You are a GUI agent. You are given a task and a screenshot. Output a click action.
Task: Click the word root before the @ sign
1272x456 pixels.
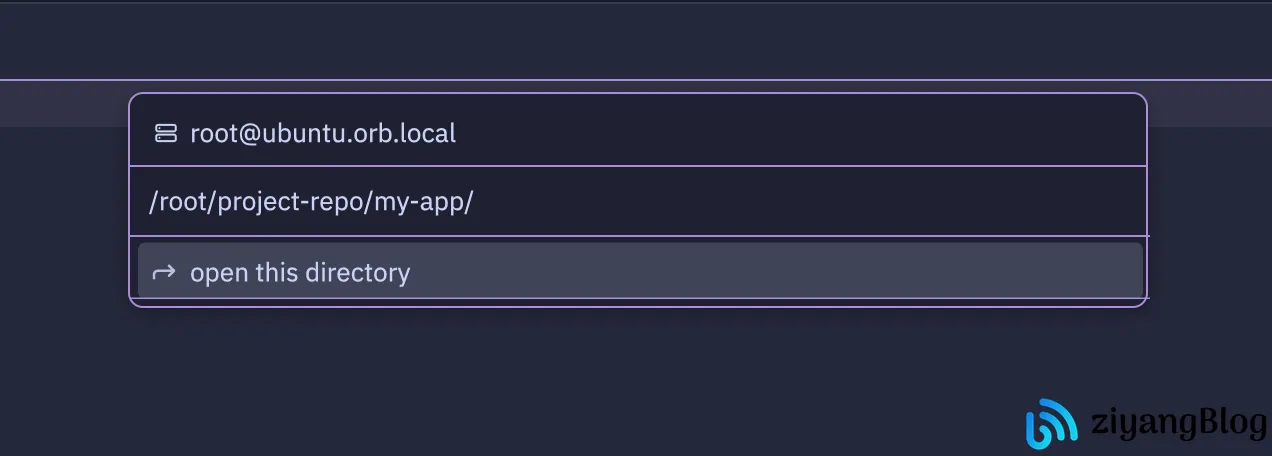point(210,133)
